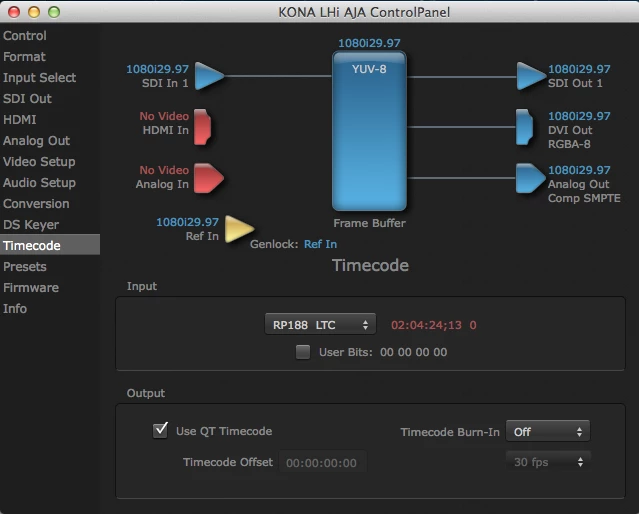The image size is (639, 514).
Task: Open the Info section
Action: point(50,309)
